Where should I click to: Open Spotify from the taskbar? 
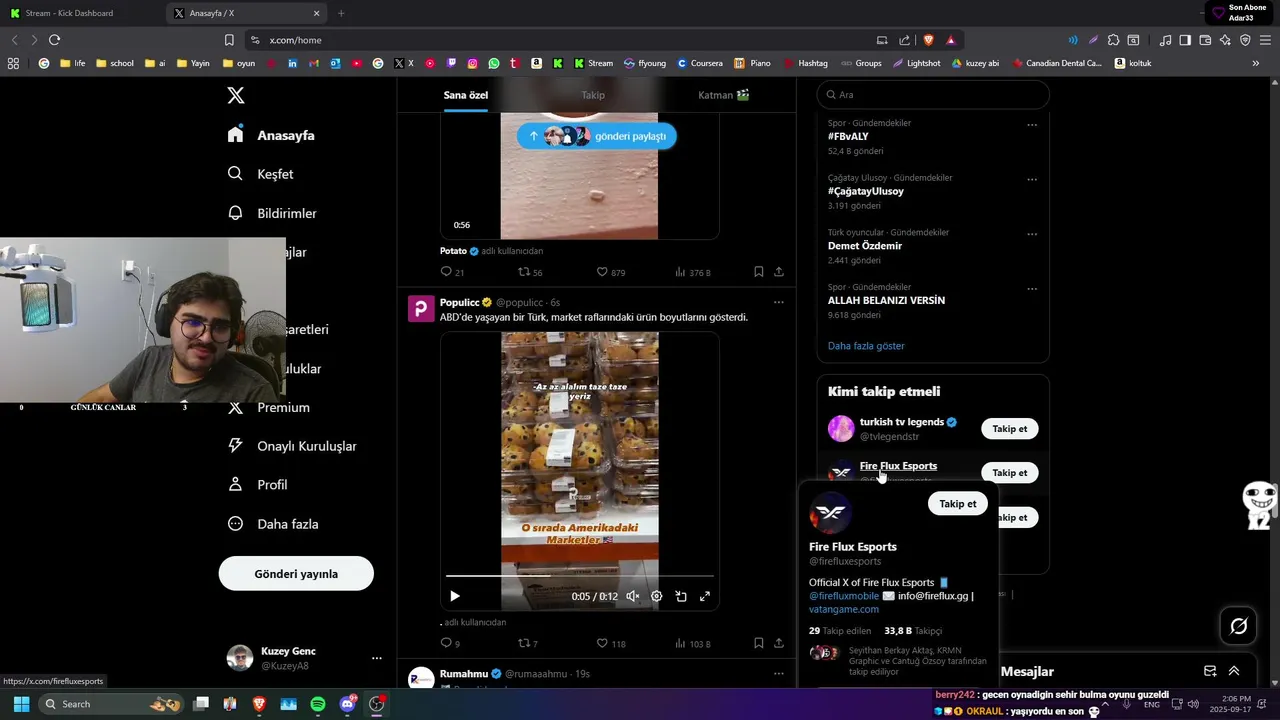pyautogui.click(x=318, y=704)
